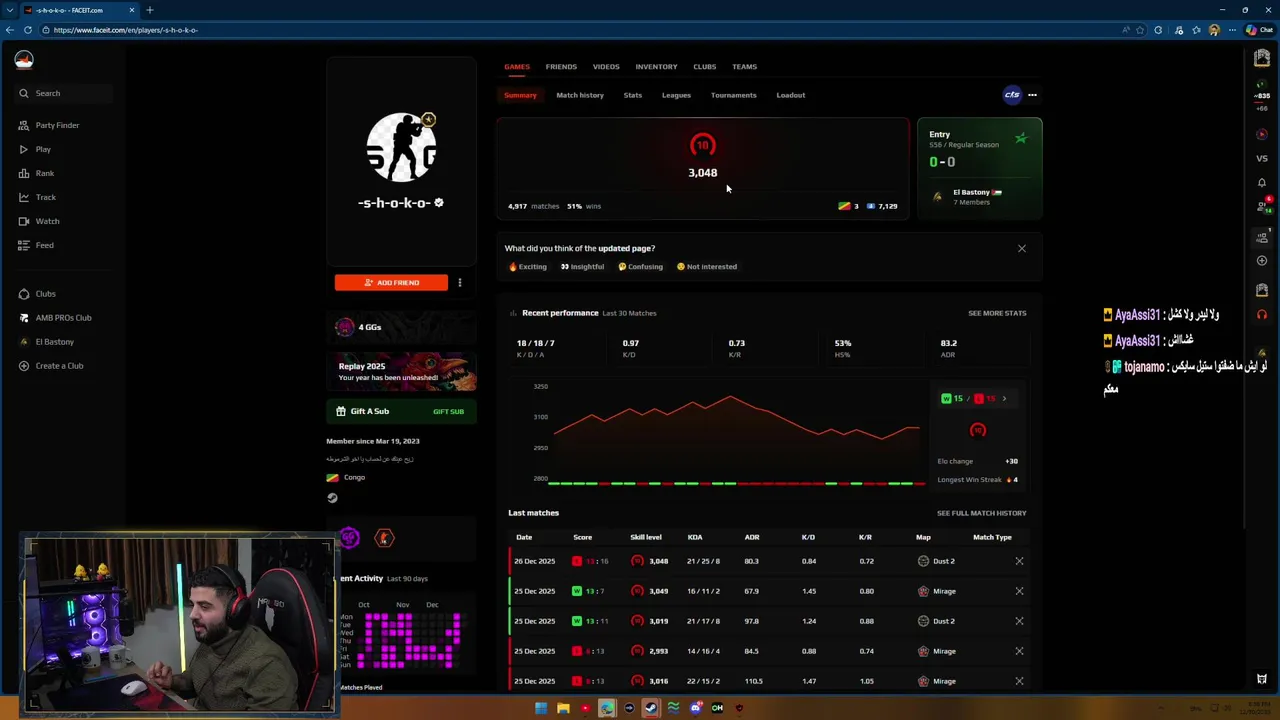
Task: Click SEE FULL MATCH HISTORY link
Action: [x=981, y=513]
